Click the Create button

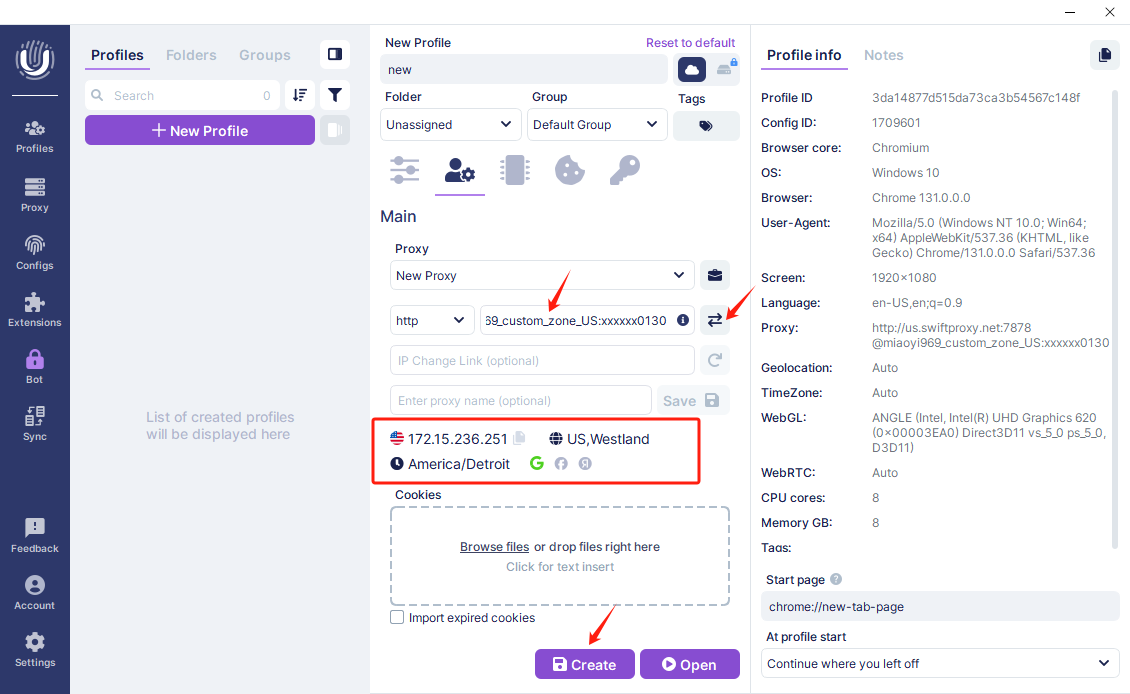click(x=584, y=665)
